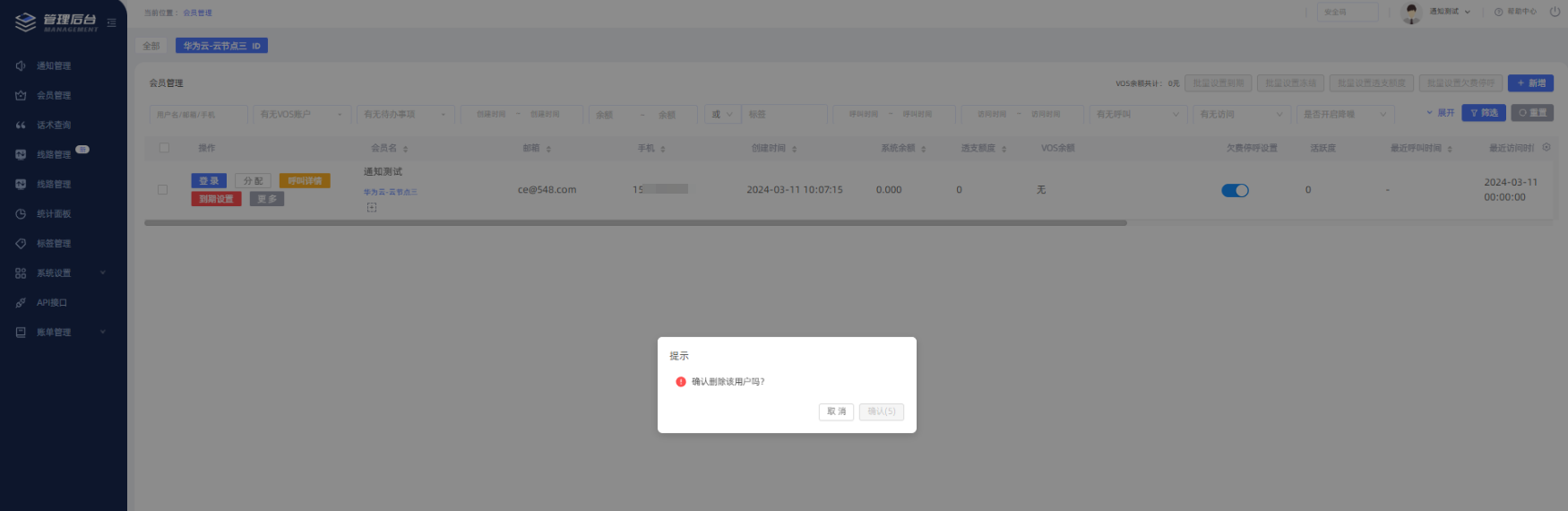Check the 通知测试 member row checkbox

[x=162, y=190]
